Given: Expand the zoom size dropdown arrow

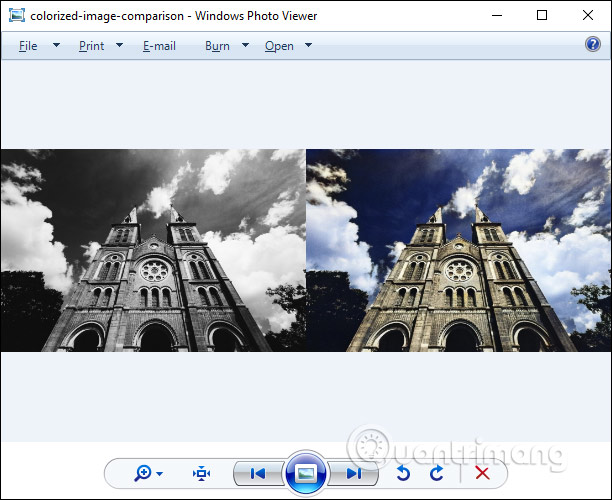Looking at the screenshot, I should point(159,474).
